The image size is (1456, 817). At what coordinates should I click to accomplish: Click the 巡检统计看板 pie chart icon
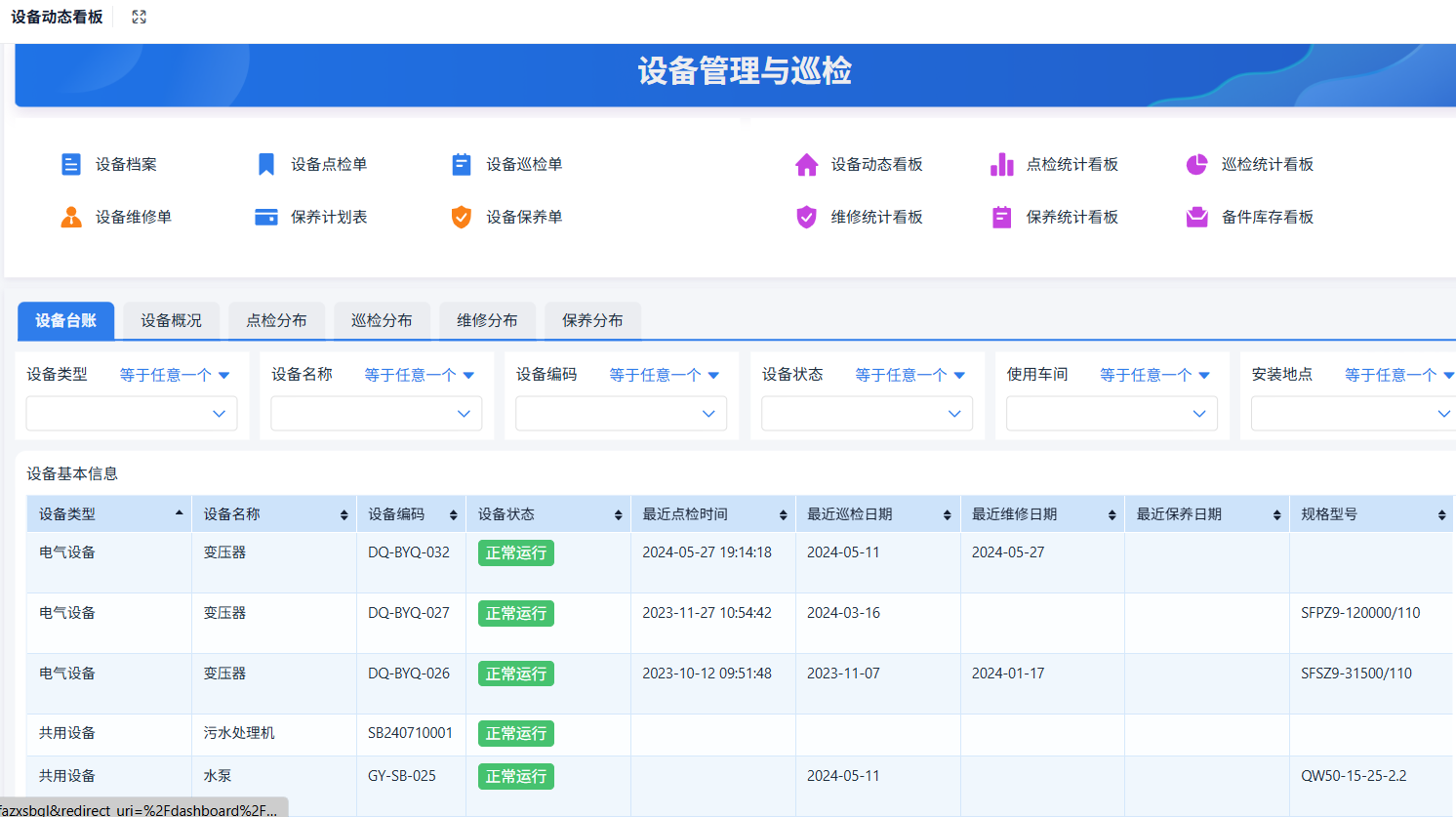click(1196, 164)
